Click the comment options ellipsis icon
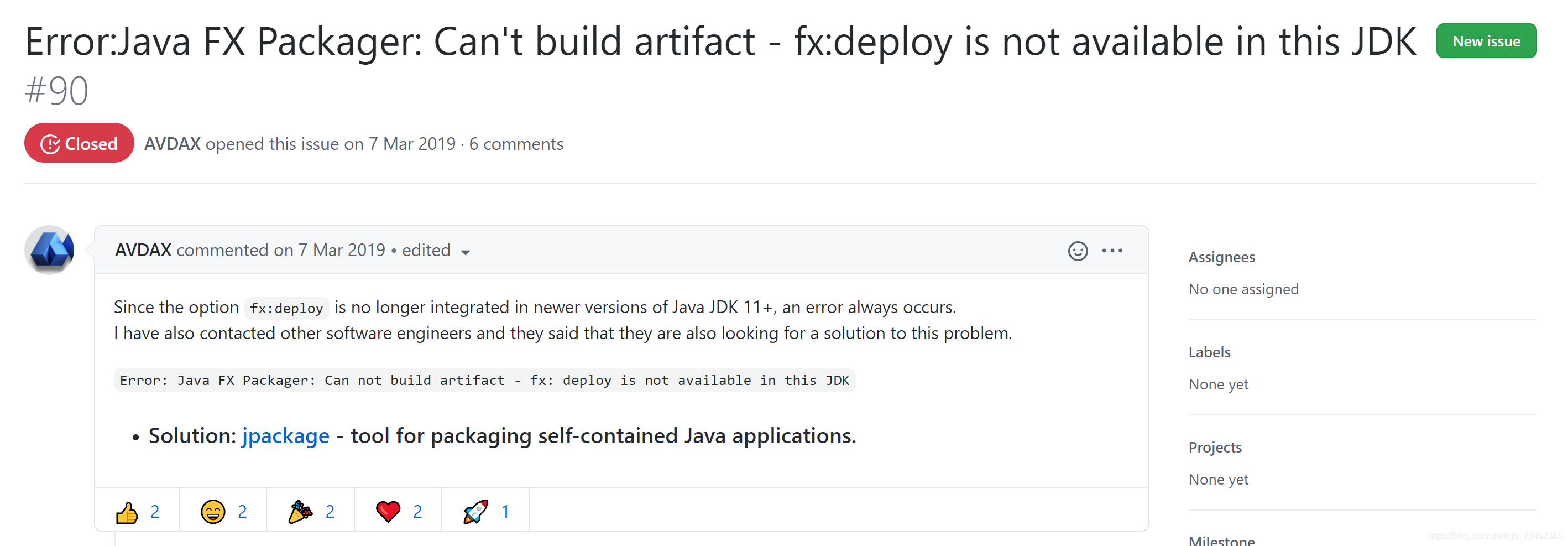 1113,250
